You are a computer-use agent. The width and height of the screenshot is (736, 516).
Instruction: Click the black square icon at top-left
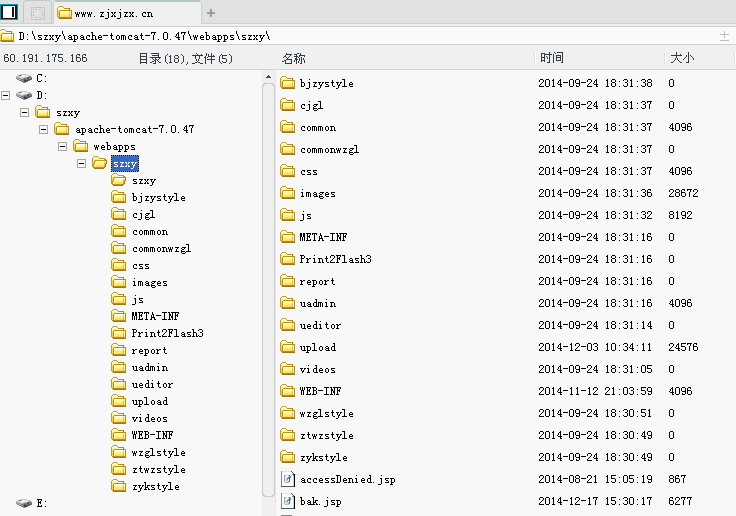[x=9, y=12]
